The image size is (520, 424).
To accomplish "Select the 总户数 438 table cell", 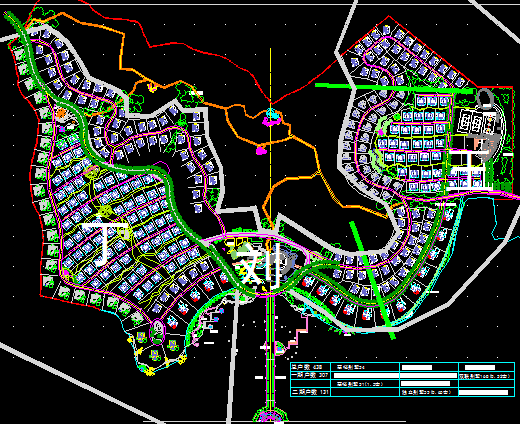I will tap(310, 367).
